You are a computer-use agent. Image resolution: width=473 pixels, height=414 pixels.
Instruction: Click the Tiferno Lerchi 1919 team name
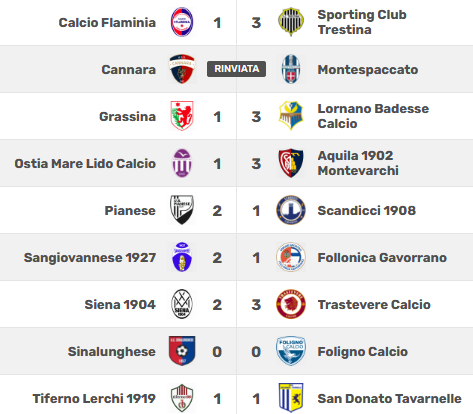[x=94, y=399]
